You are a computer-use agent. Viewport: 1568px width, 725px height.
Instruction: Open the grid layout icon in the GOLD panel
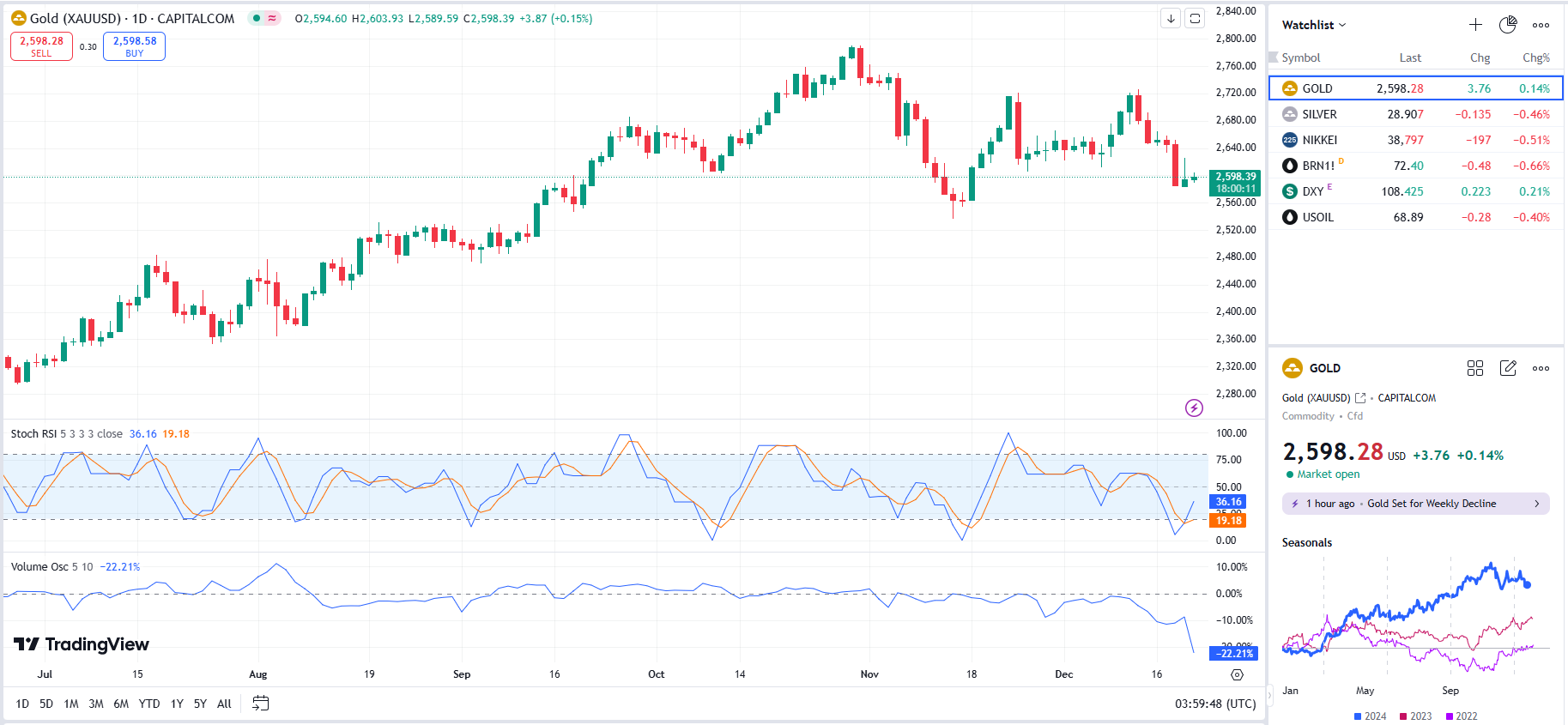[1474, 368]
